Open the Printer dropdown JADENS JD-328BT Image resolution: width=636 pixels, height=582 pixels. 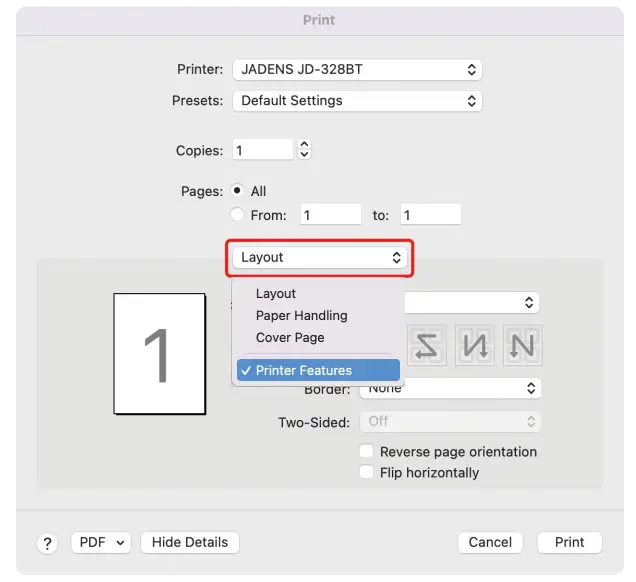357,69
